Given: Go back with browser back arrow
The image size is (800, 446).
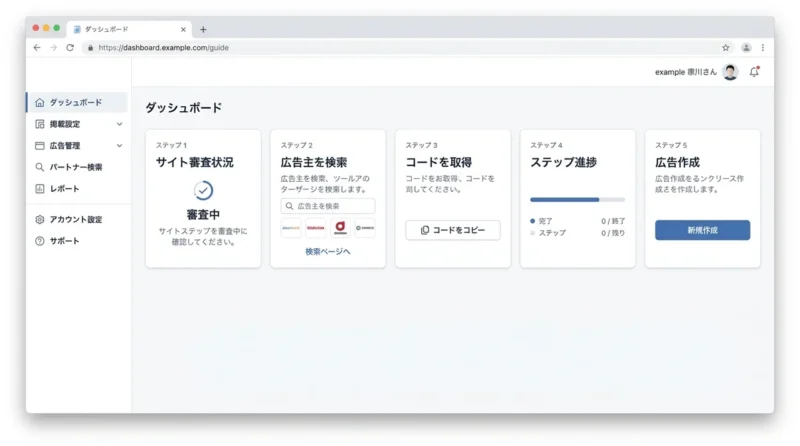Looking at the screenshot, I should 37,47.
